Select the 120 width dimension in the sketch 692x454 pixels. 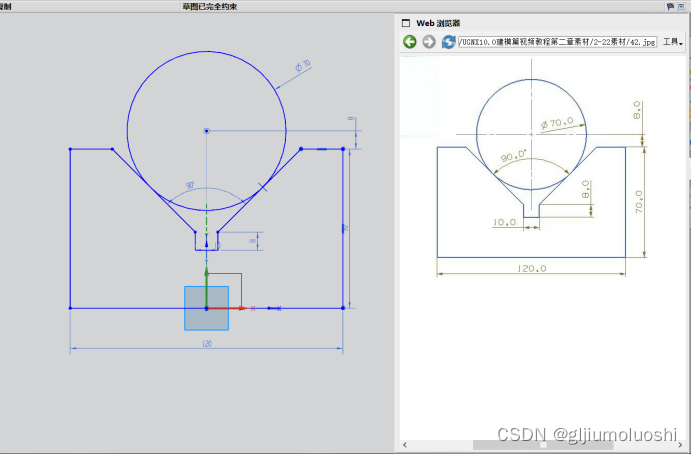pos(207,343)
